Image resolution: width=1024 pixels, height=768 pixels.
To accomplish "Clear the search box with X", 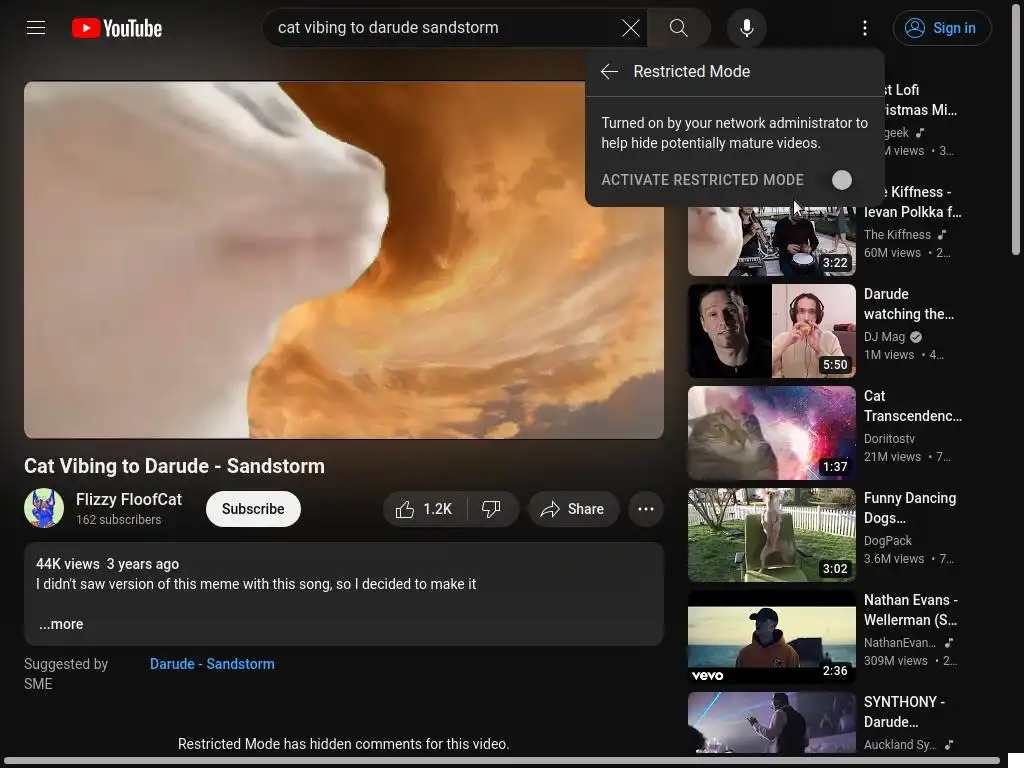I will tap(631, 27).
